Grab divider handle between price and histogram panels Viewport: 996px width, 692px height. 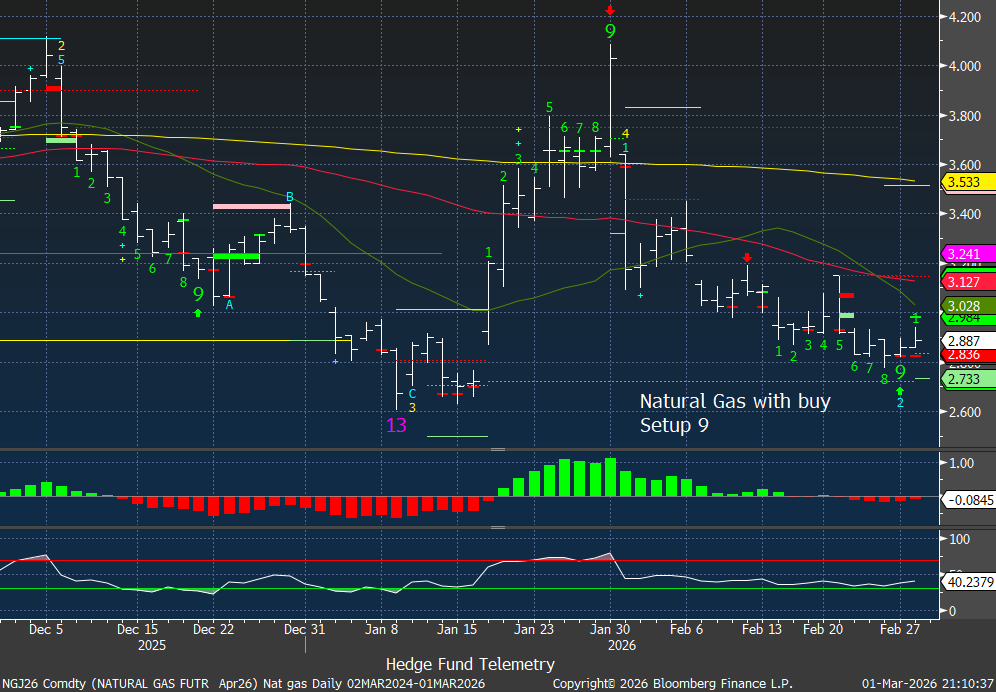coord(497,450)
